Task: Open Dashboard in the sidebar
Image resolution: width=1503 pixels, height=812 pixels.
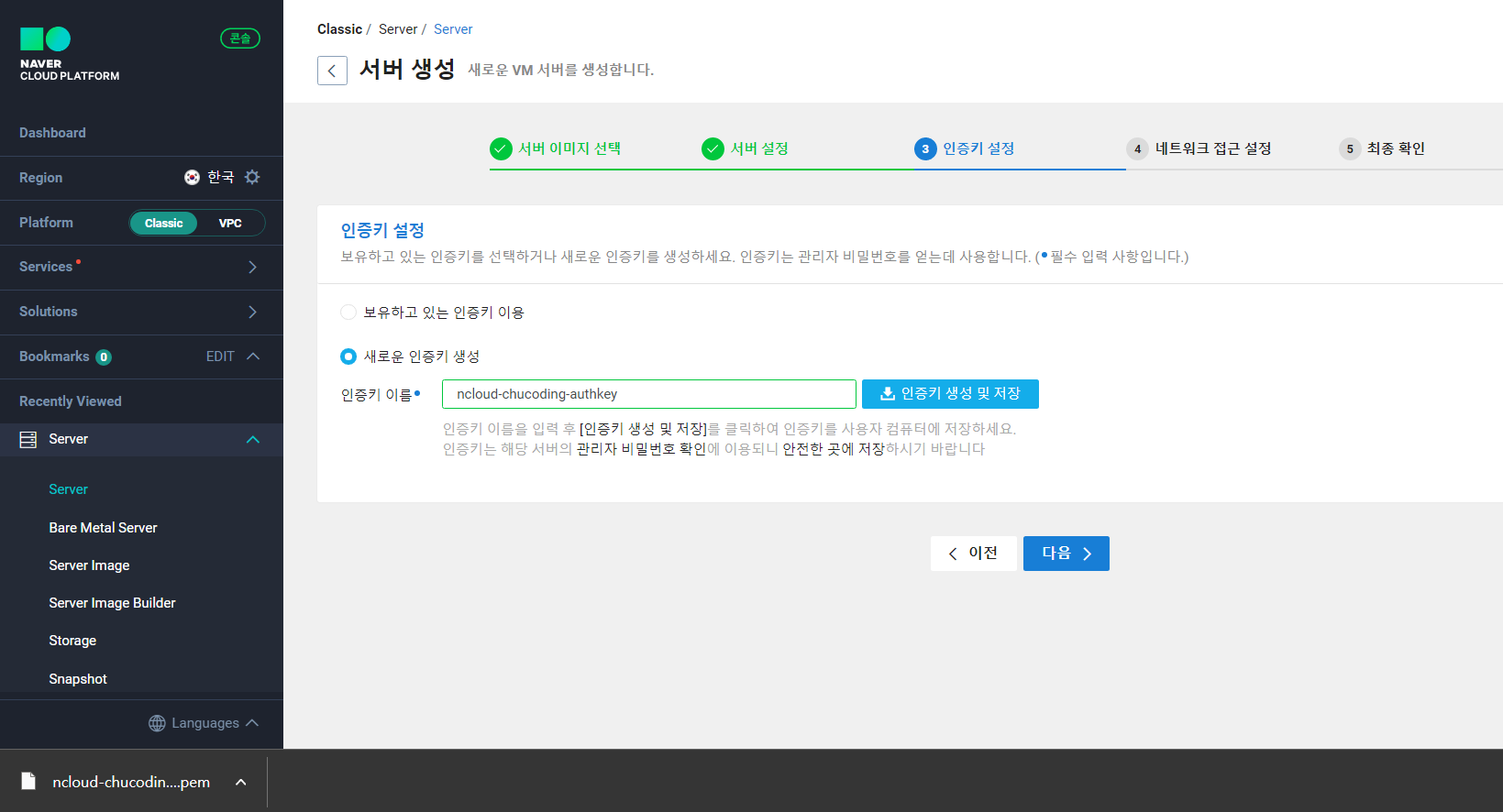Action: tap(52, 133)
